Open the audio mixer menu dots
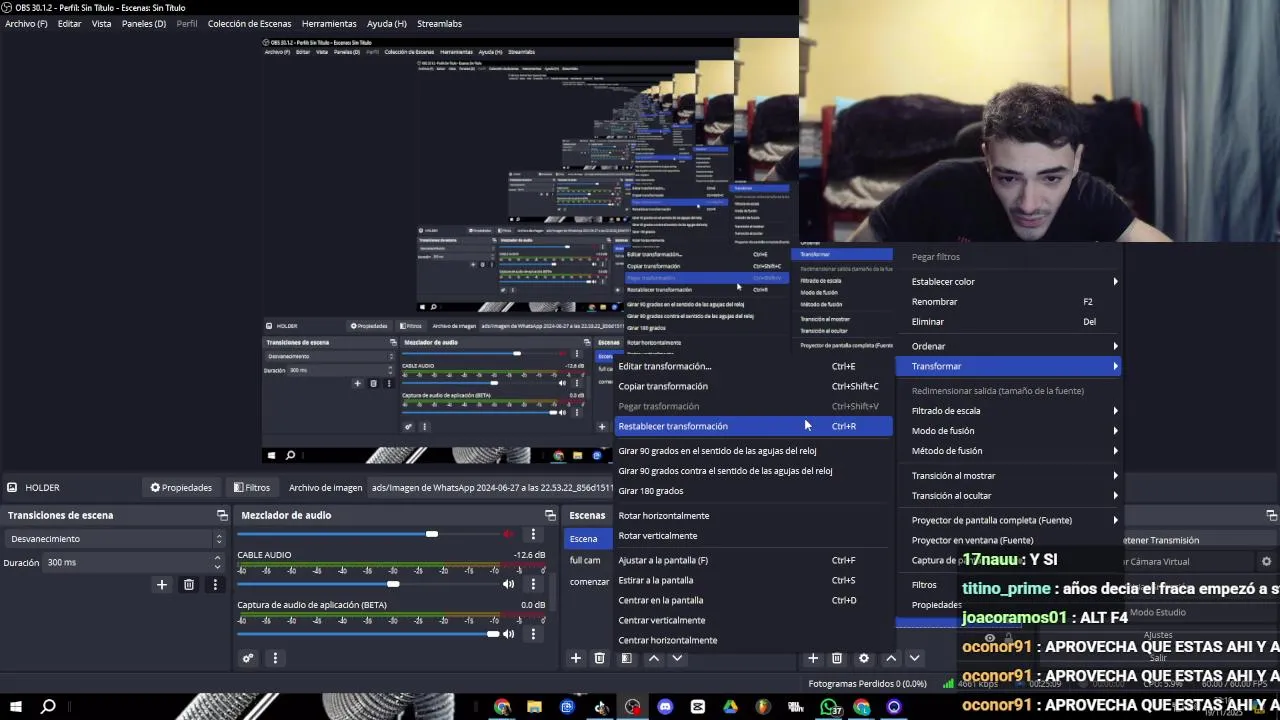 tap(275, 658)
